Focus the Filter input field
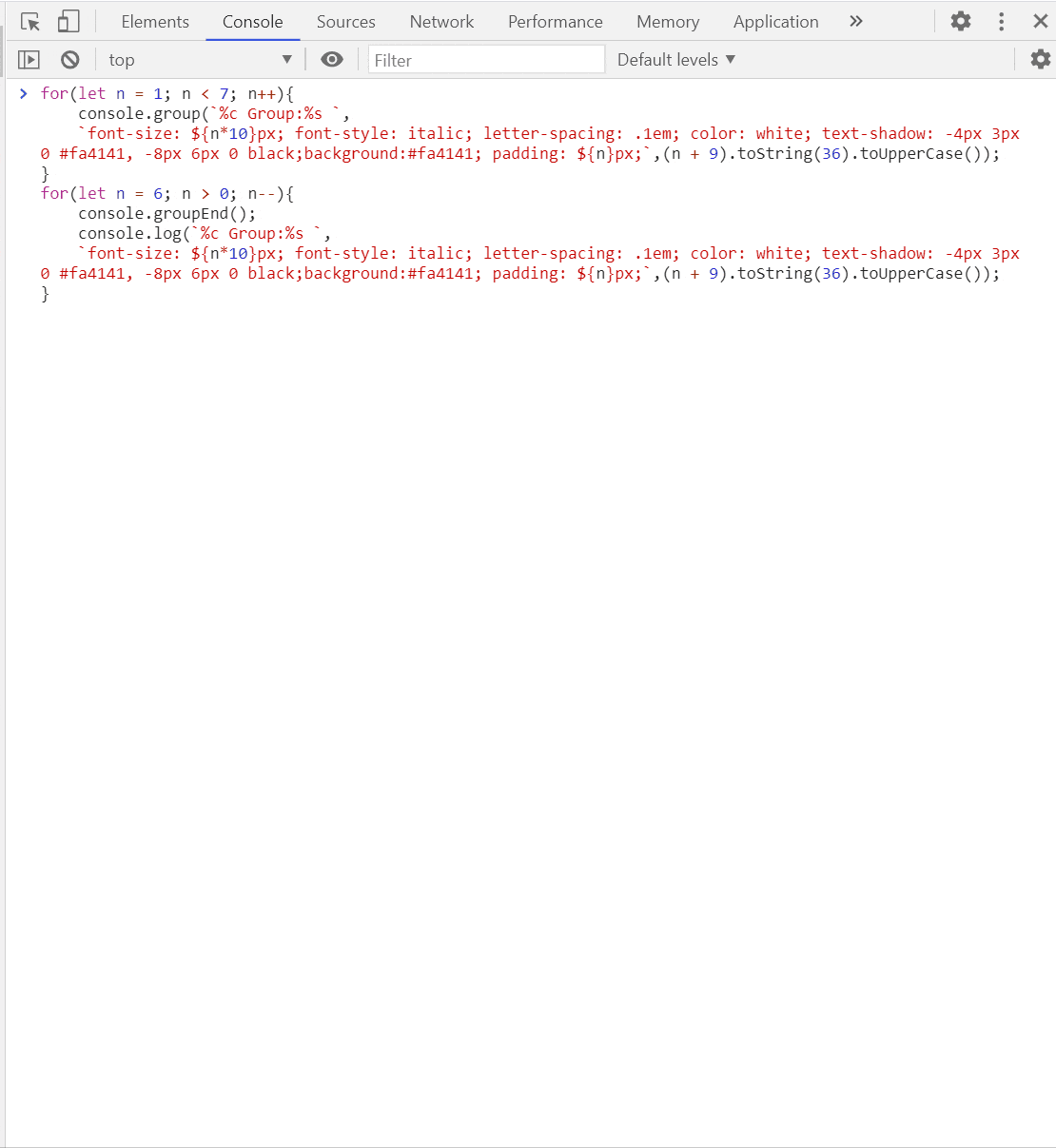The height and width of the screenshot is (1148, 1056). [x=486, y=60]
